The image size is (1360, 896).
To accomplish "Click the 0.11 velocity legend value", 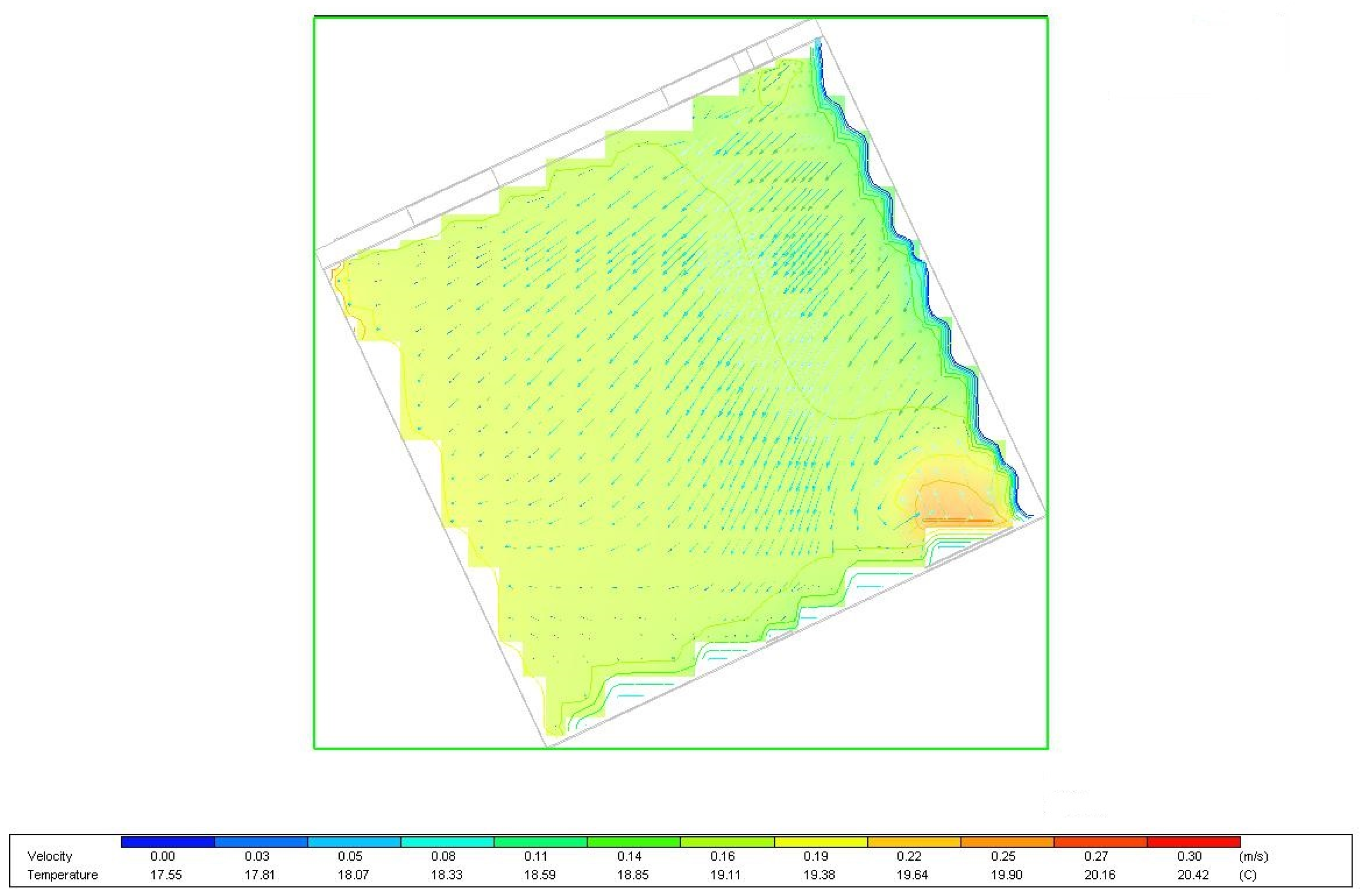I will coord(535,856).
